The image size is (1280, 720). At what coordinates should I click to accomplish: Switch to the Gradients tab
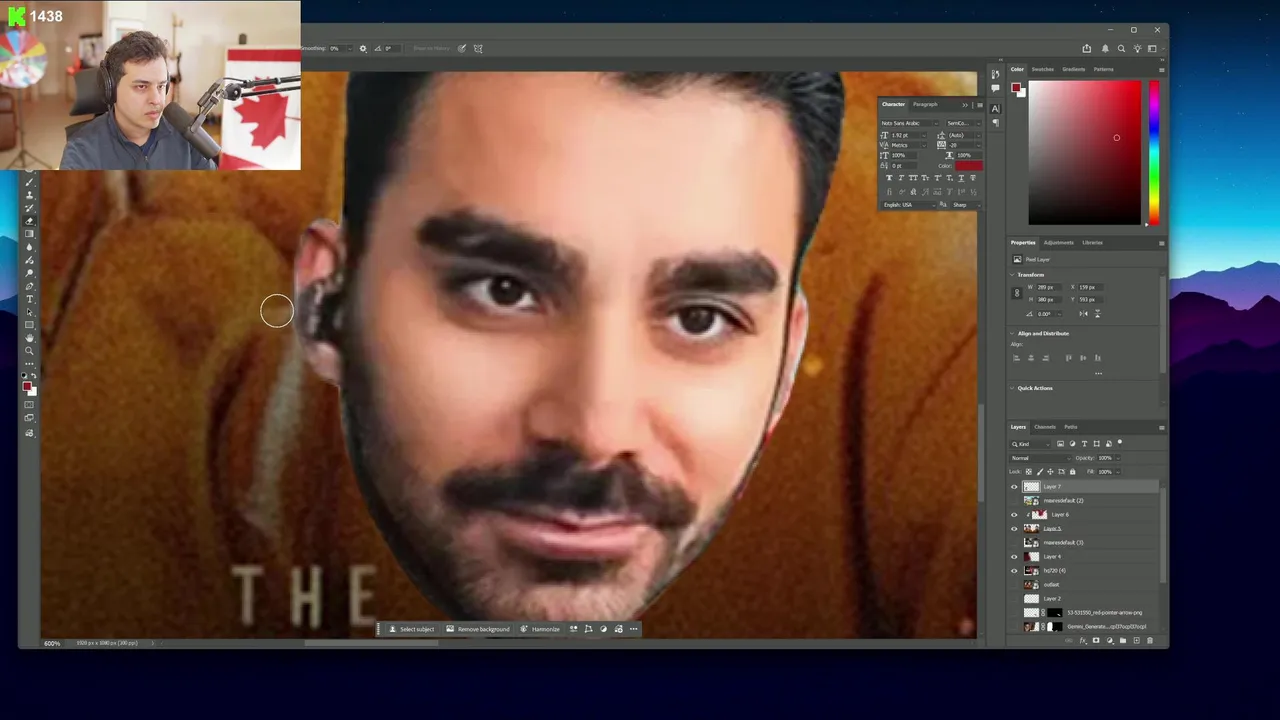tap(1074, 69)
